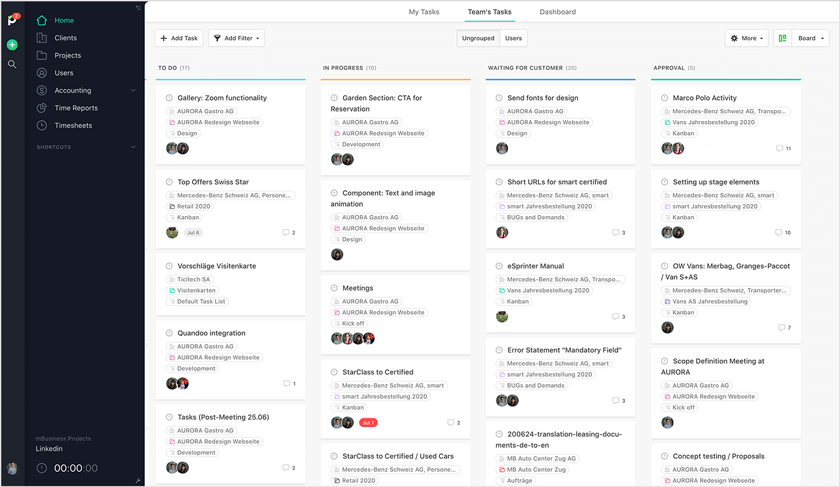Open comments on Quandoo integration card

point(289,384)
